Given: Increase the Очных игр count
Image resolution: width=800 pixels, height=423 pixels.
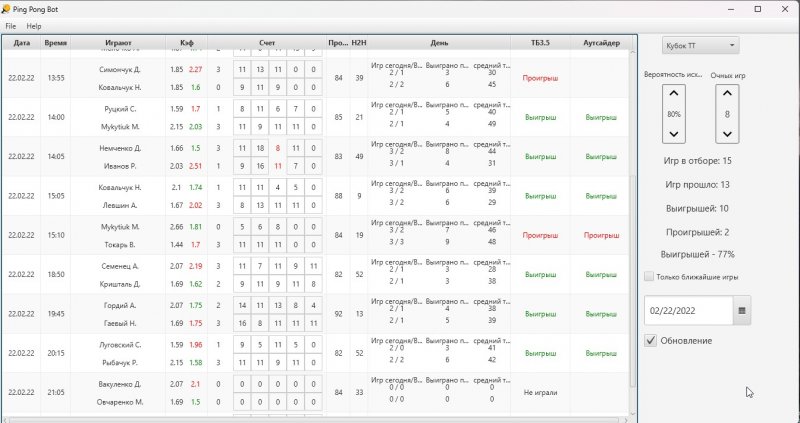Looking at the screenshot, I should 727,94.
